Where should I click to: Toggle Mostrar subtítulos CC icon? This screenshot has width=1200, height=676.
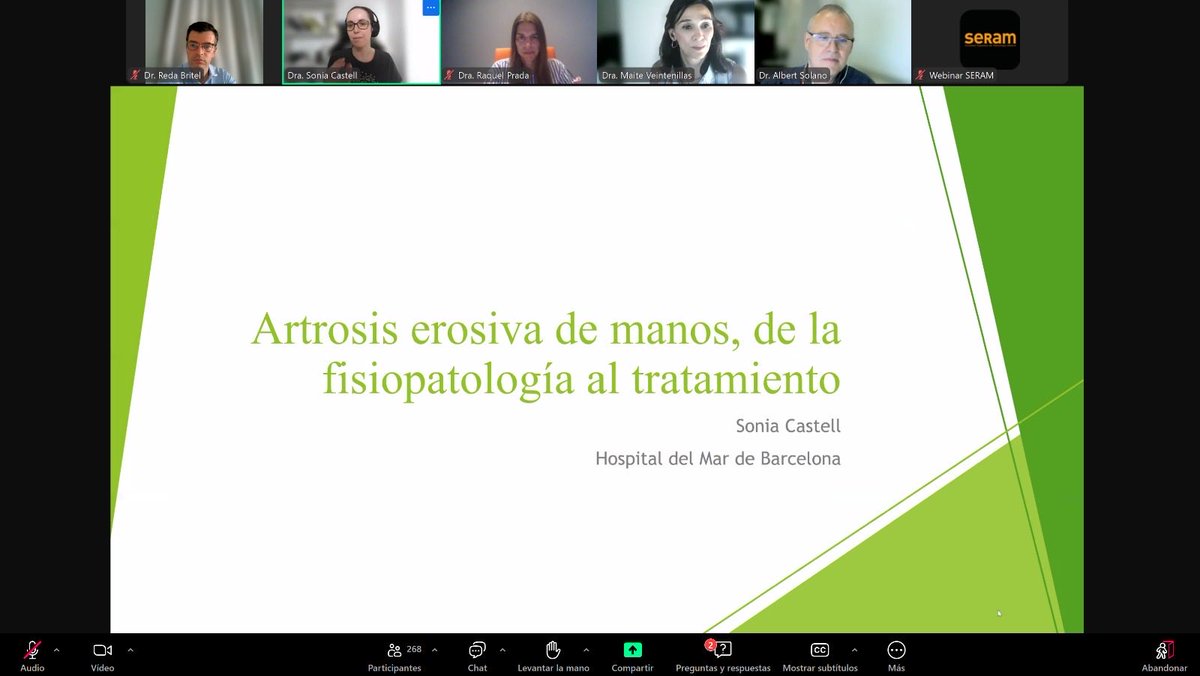tap(820, 650)
